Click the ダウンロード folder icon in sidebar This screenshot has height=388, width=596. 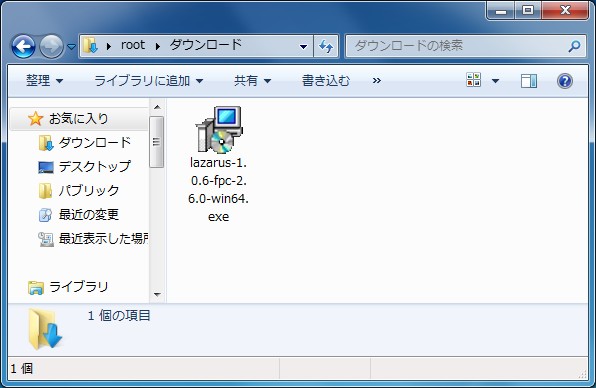click(46, 143)
